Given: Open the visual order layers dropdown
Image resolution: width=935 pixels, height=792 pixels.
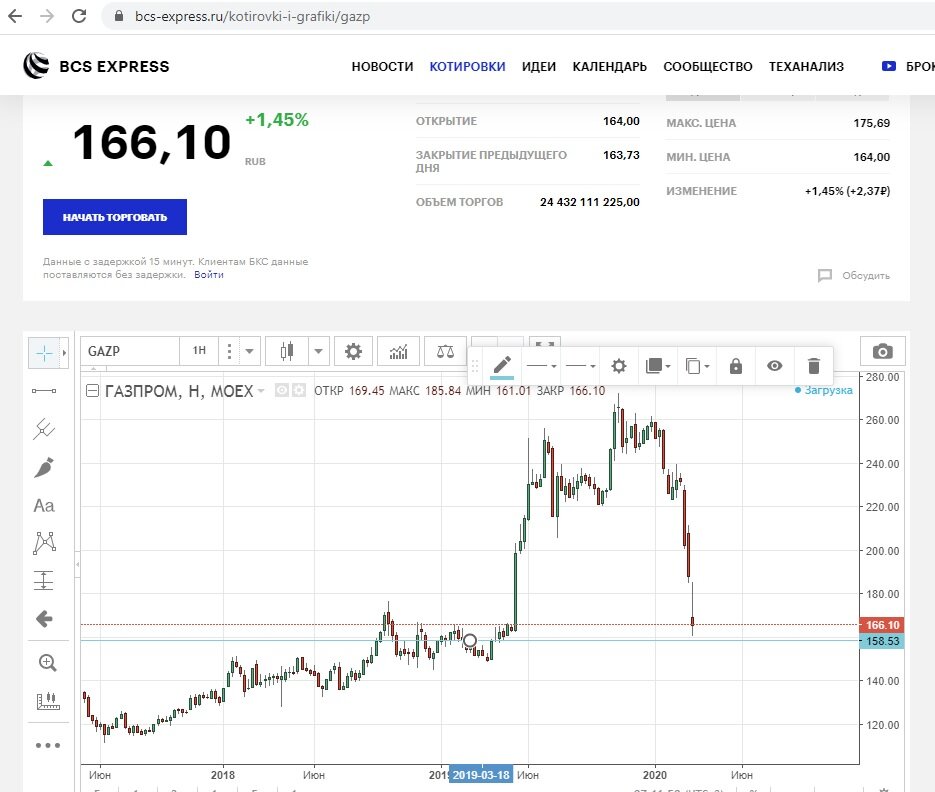Looking at the screenshot, I should pyautogui.click(x=658, y=366).
